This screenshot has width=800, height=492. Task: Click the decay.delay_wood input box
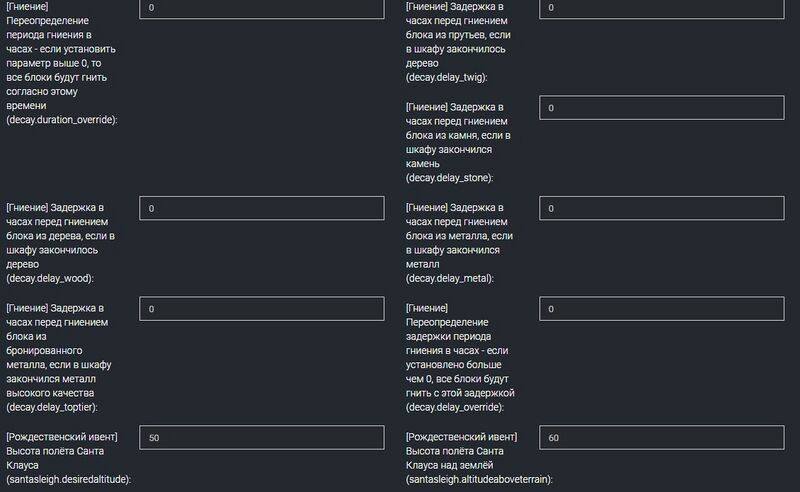pyautogui.click(x=262, y=208)
